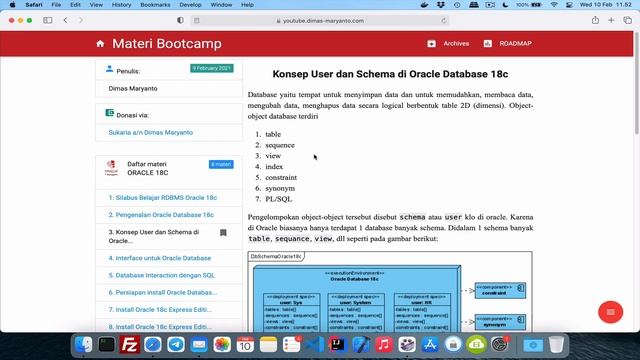Open 2. Pengenalan Oracle Database 18c

[161, 215]
